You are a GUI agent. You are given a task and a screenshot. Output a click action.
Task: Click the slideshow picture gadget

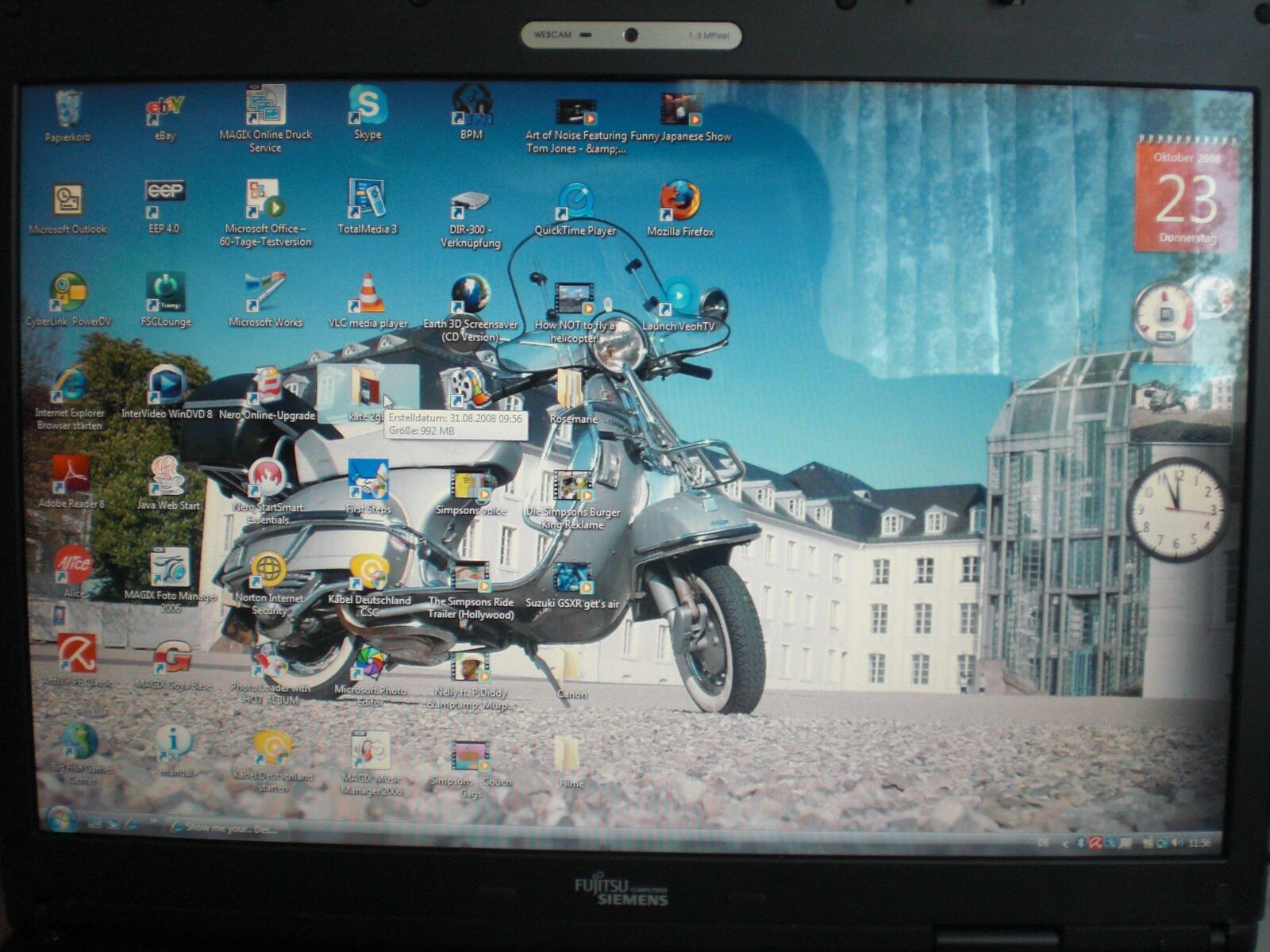pos(1180,401)
